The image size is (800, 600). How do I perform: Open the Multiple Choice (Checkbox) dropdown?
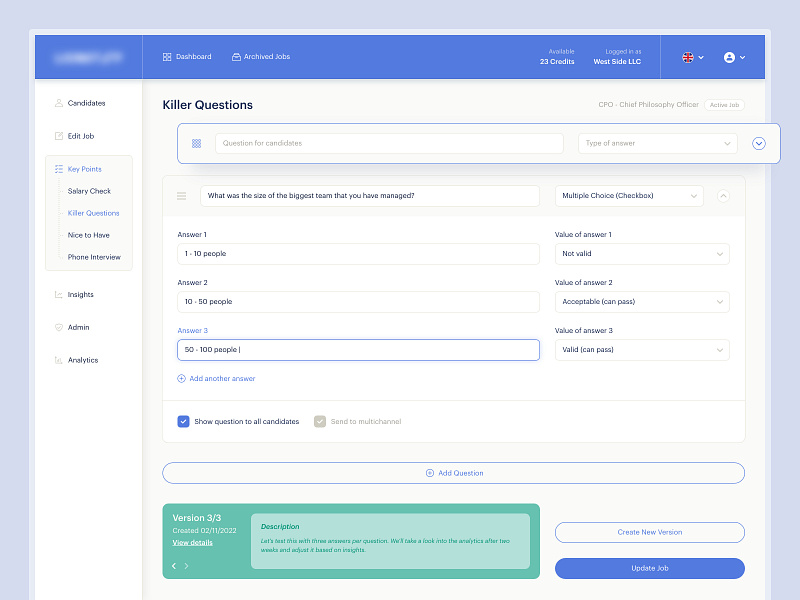tap(630, 196)
